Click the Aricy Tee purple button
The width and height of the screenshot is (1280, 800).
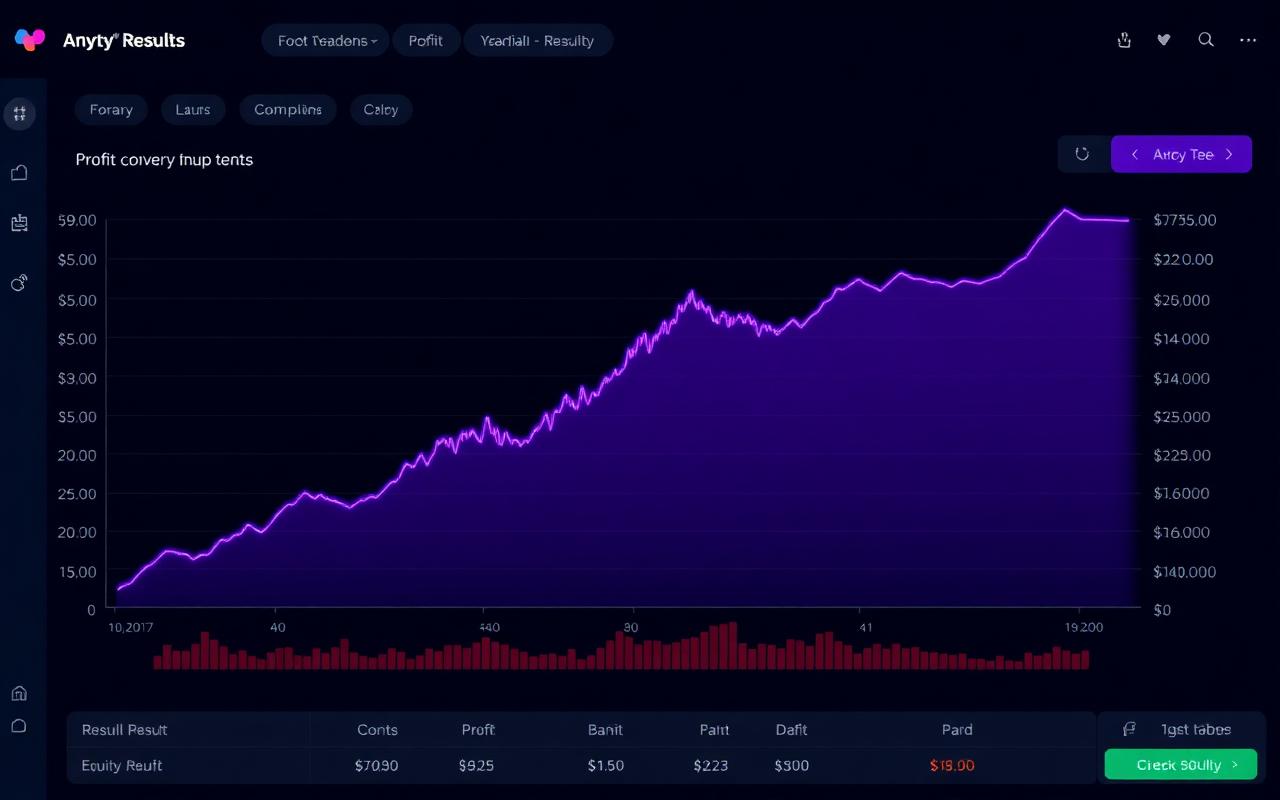[1181, 154]
